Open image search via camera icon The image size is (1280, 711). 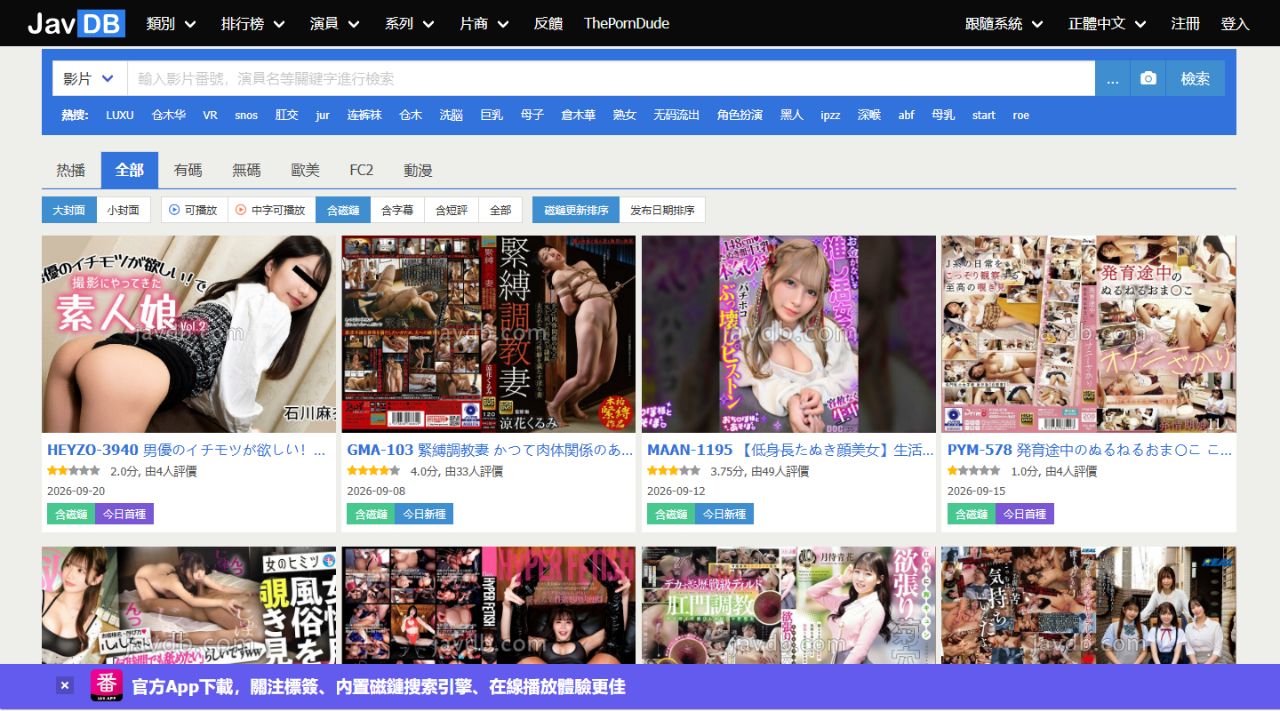(1148, 78)
